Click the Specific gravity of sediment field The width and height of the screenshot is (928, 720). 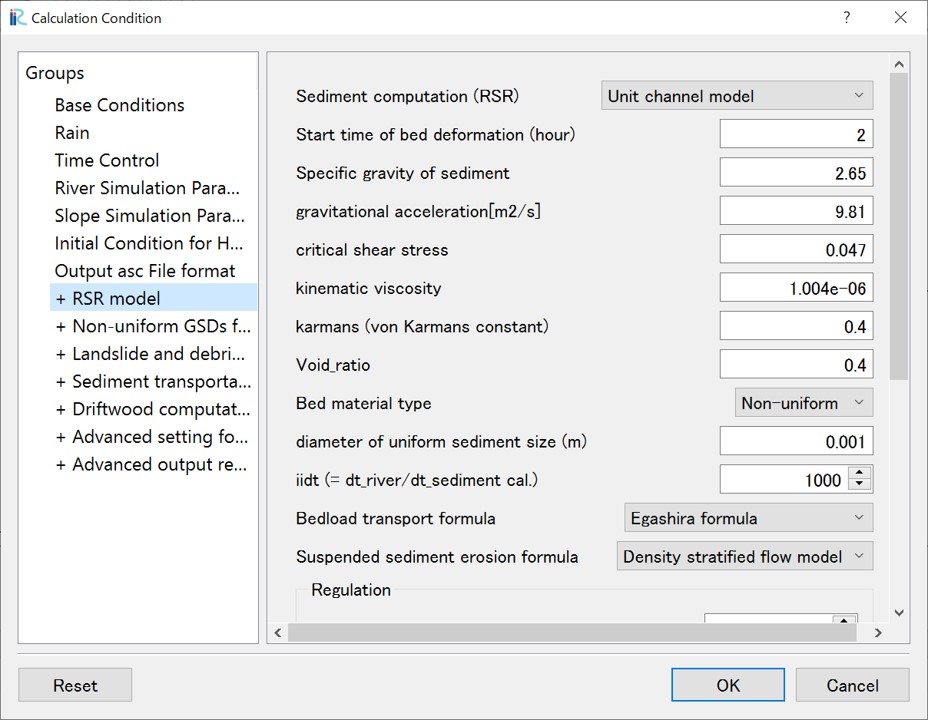(796, 173)
